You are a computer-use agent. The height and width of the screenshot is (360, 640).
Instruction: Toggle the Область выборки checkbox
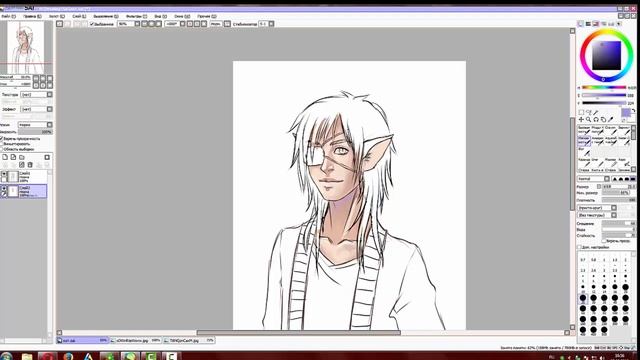2,149
